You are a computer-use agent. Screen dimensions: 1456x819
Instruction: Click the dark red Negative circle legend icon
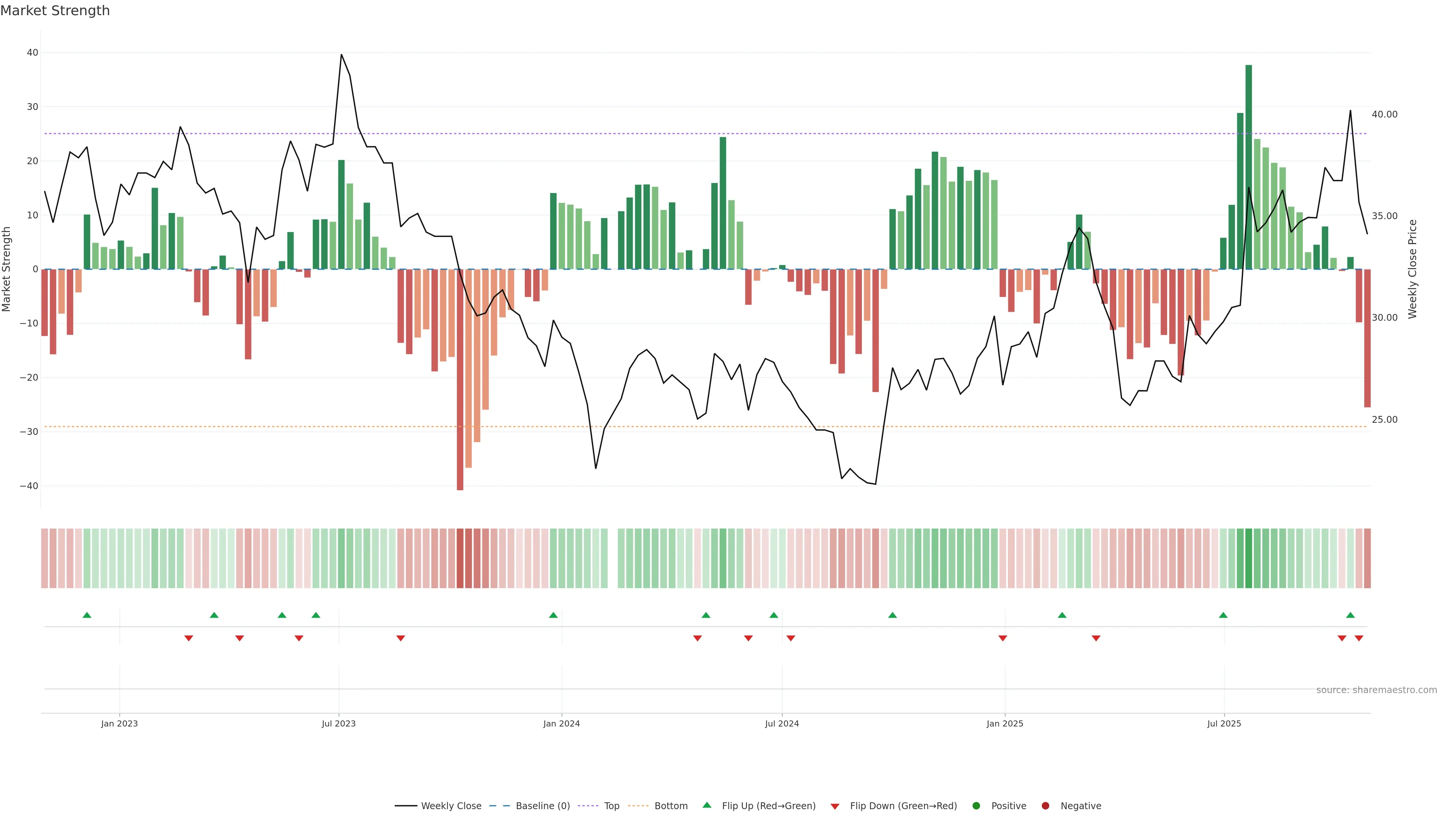tap(1045, 805)
